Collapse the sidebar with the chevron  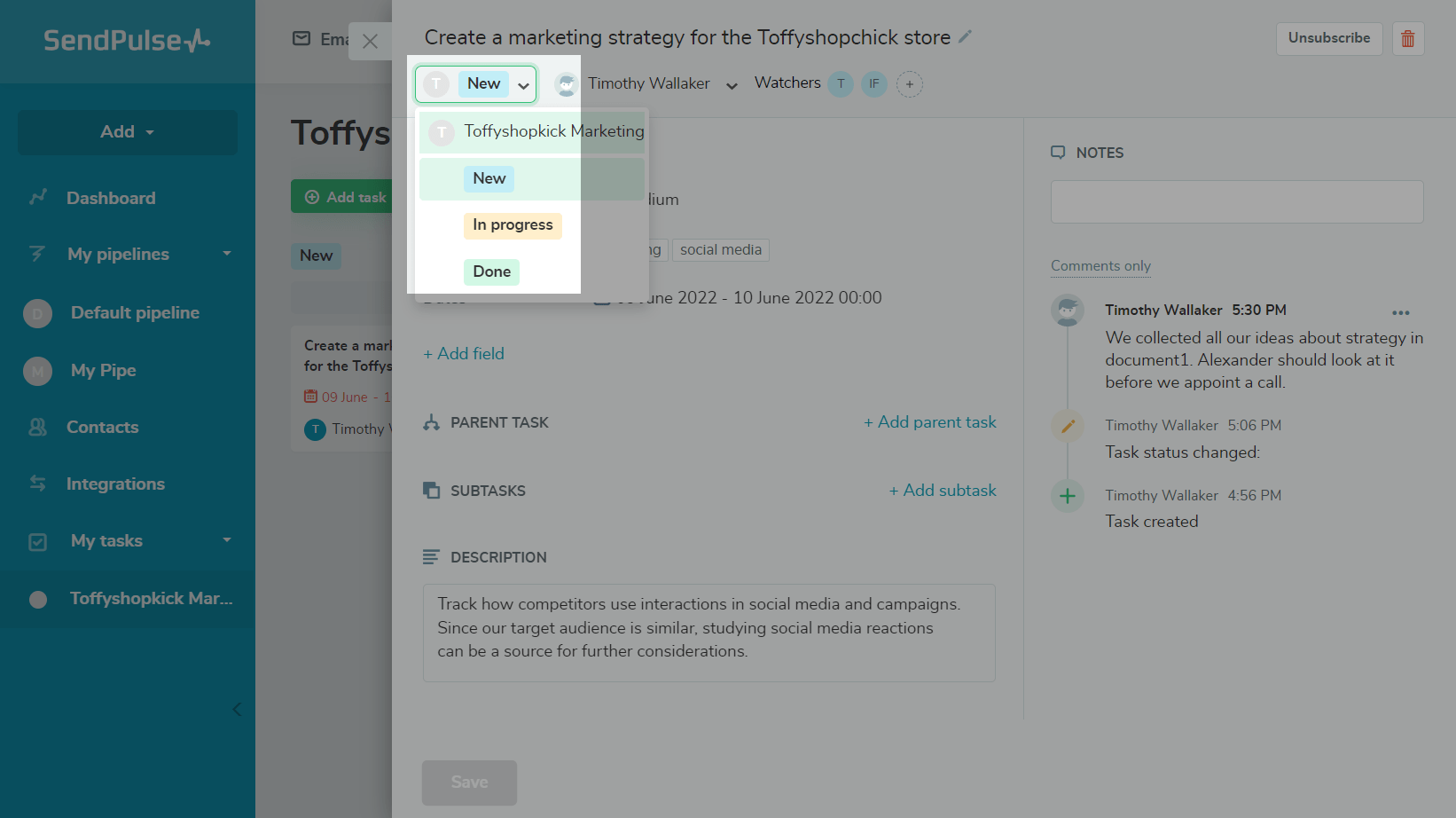coord(237,709)
